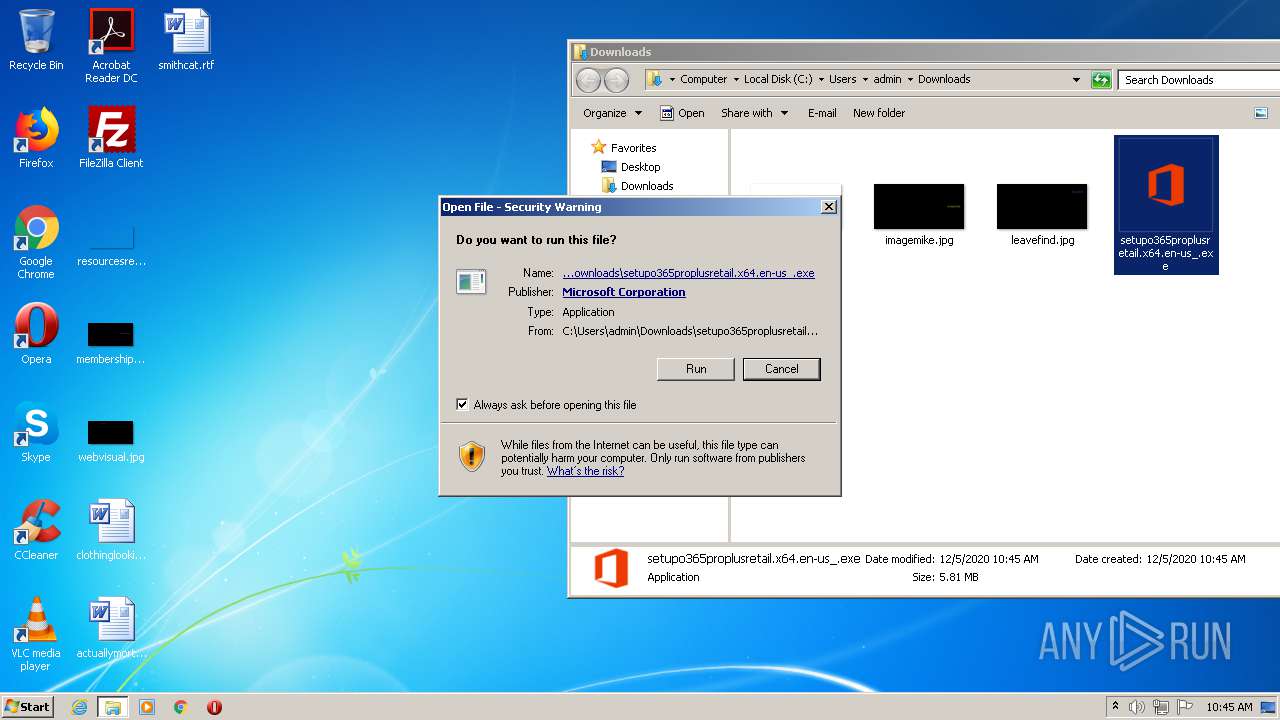The image size is (1280, 720).
Task: Open Firefox desktop shortcut
Action: [36, 138]
